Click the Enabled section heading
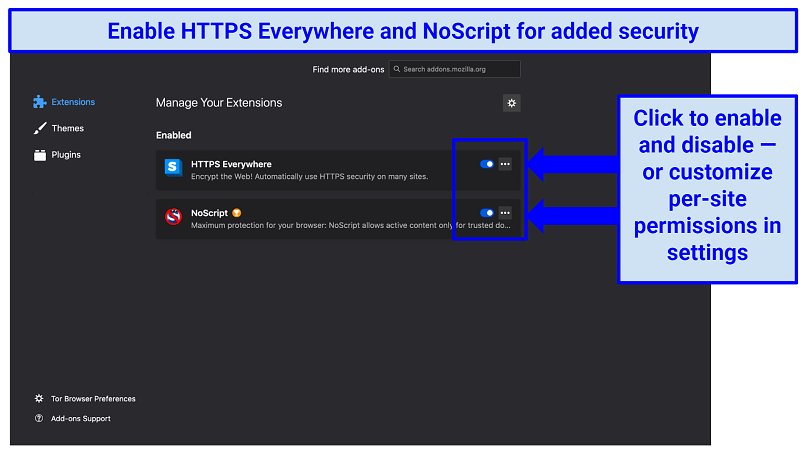This screenshot has height=453, width=806. click(x=174, y=135)
